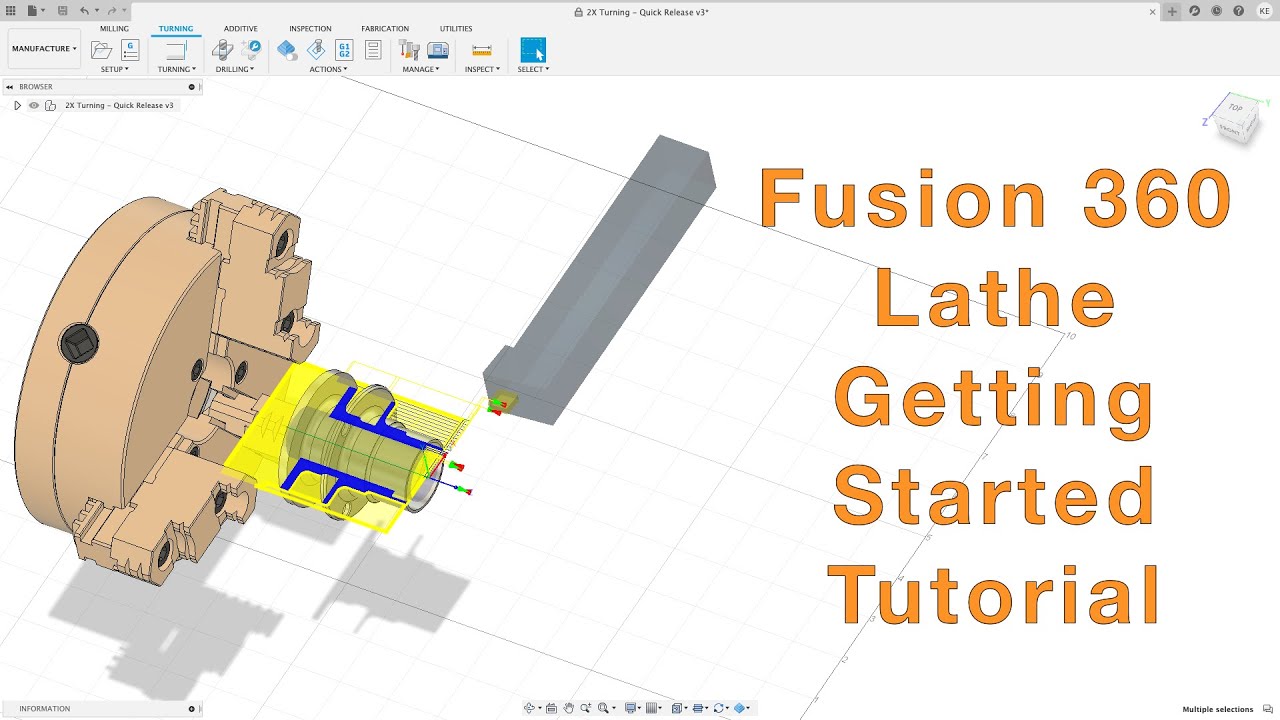Switch to the TURNING tab
The width and height of the screenshot is (1280, 720).
point(176,29)
